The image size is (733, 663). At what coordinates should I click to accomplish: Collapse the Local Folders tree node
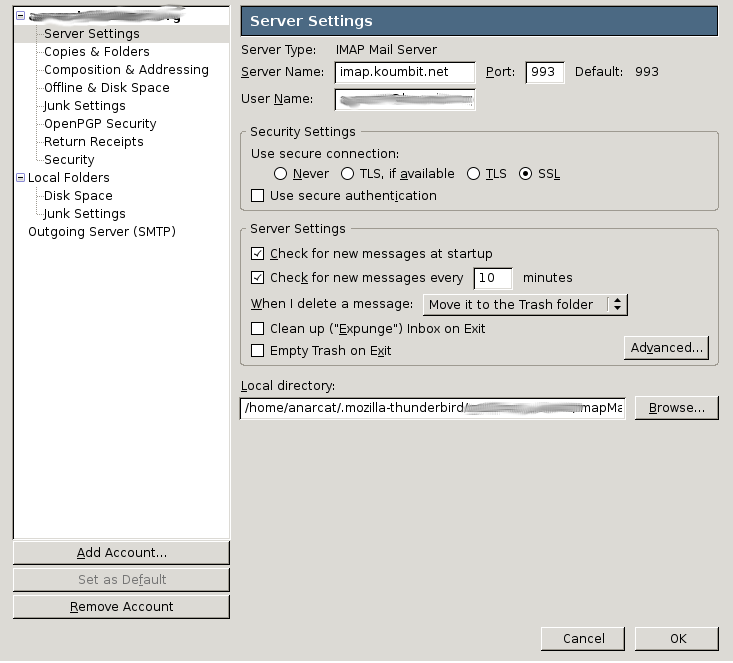(x=20, y=178)
